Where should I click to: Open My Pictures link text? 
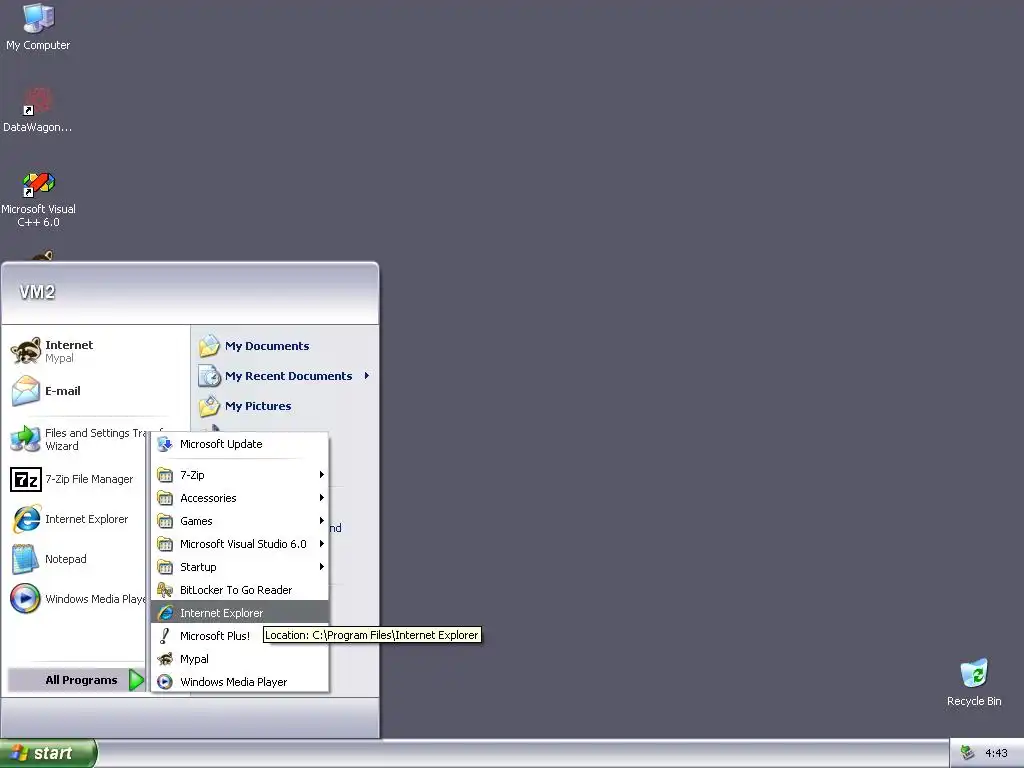point(258,406)
